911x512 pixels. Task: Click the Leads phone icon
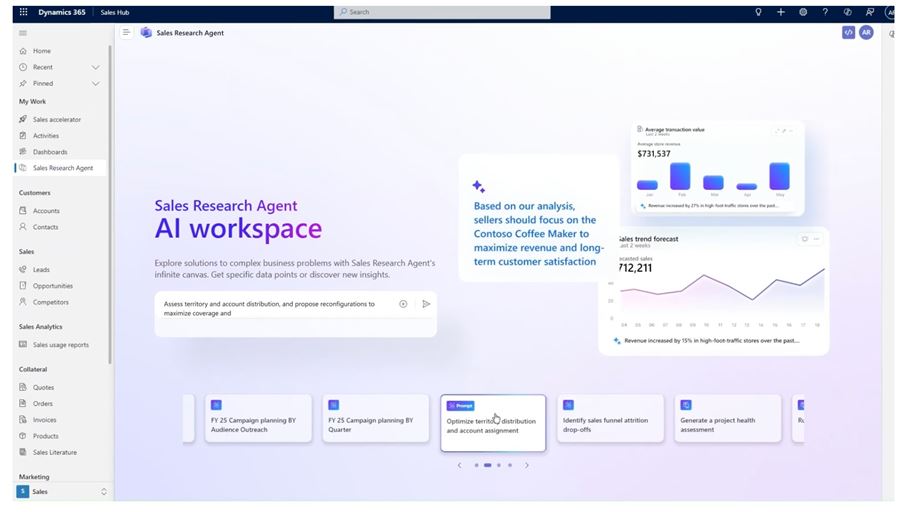(23, 269)
